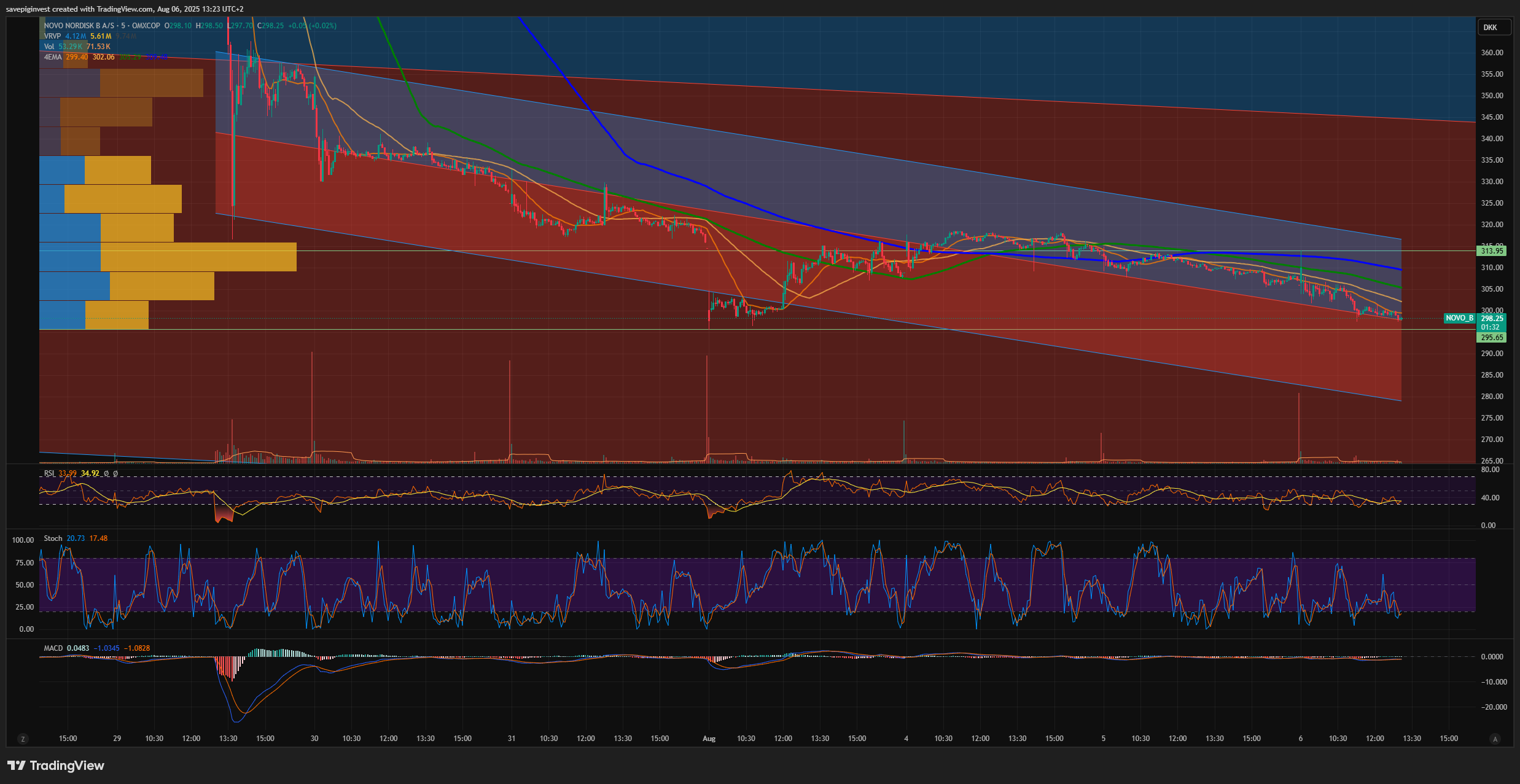Click the 4EMA green value 305.29
This screenshot has height=784, width=1520.
[x=130, y=57]
